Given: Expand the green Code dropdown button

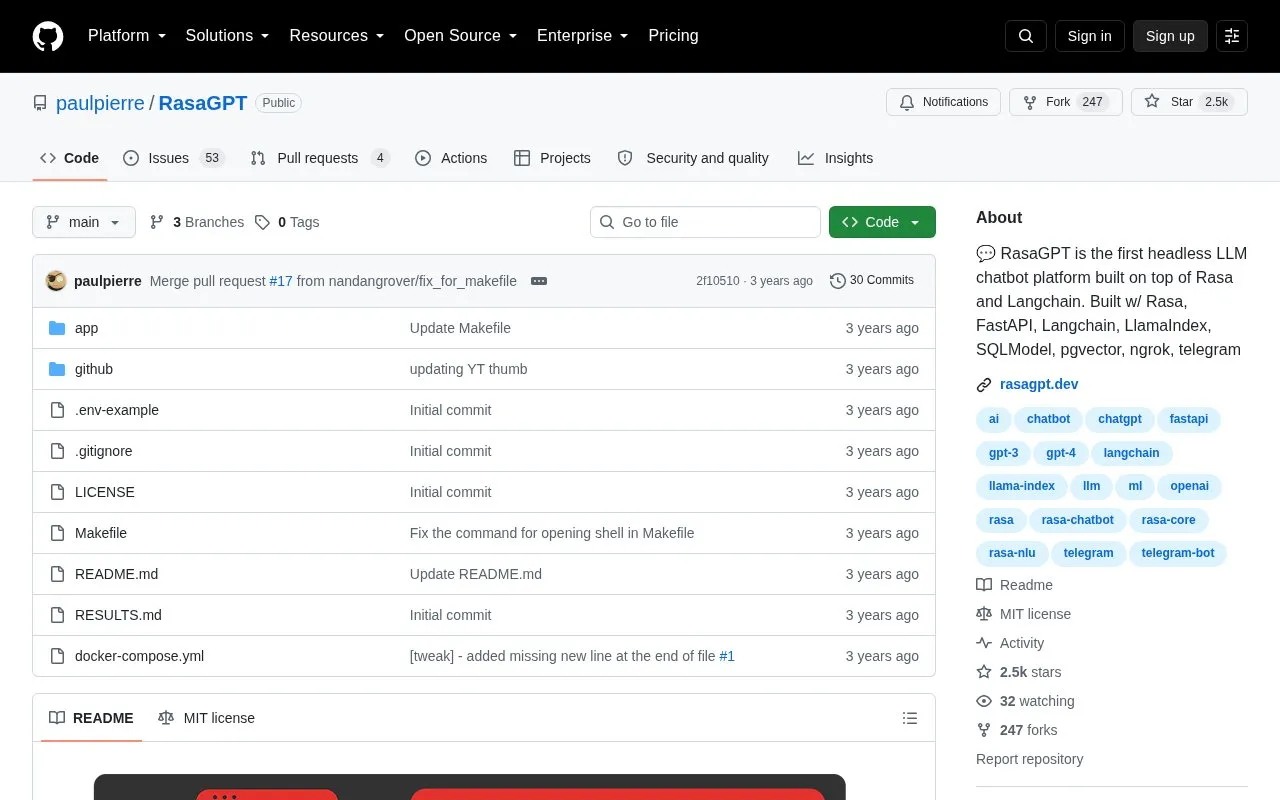Looking at the screenshot, I should (882, 222).
